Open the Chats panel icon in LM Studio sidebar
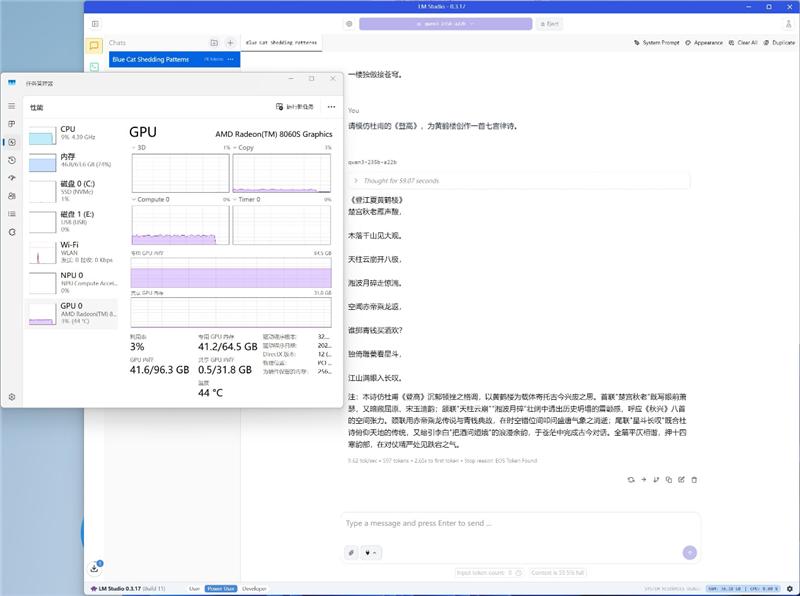This screenshot has height=596, width=800. pos(95,44)
